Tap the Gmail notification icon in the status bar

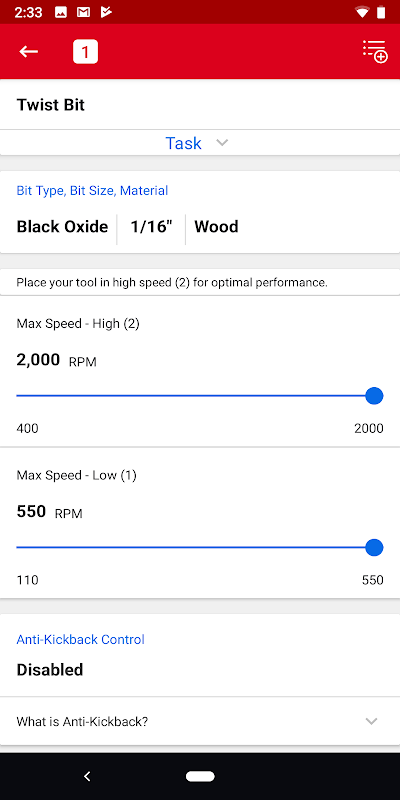coord(84,12)
